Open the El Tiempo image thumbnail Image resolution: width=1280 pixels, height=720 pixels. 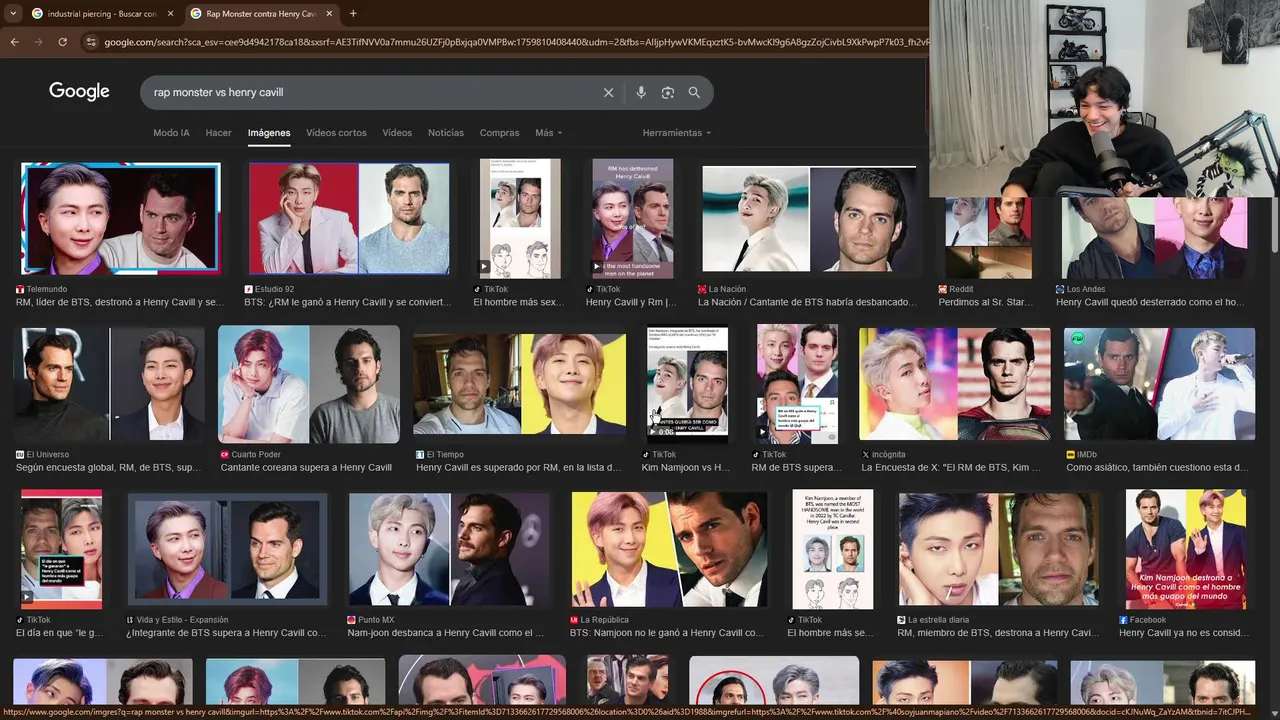click(519, 385)
